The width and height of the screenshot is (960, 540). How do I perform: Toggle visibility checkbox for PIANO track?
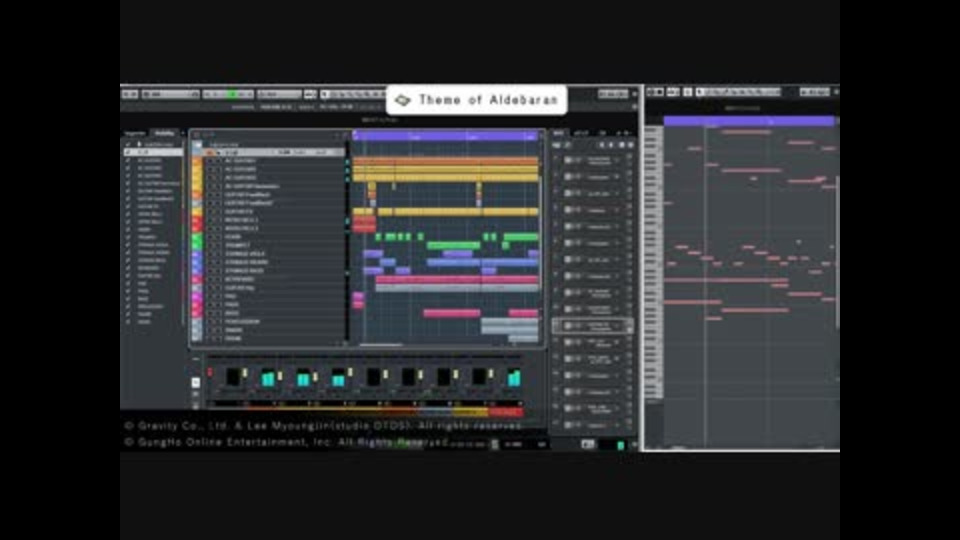pyautogui.click(x=128, y=230)
